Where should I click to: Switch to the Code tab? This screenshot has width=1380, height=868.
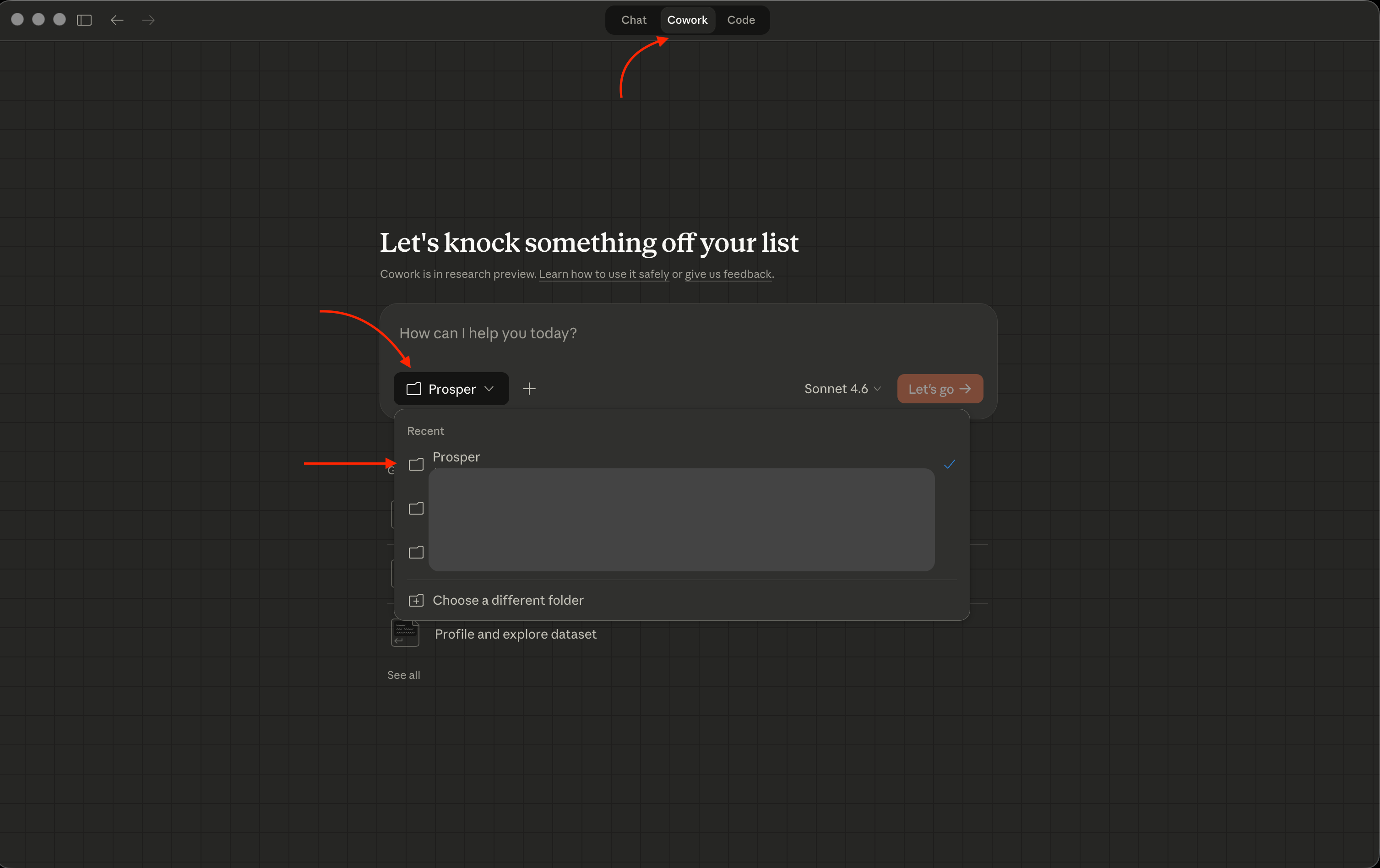point(740,20)
